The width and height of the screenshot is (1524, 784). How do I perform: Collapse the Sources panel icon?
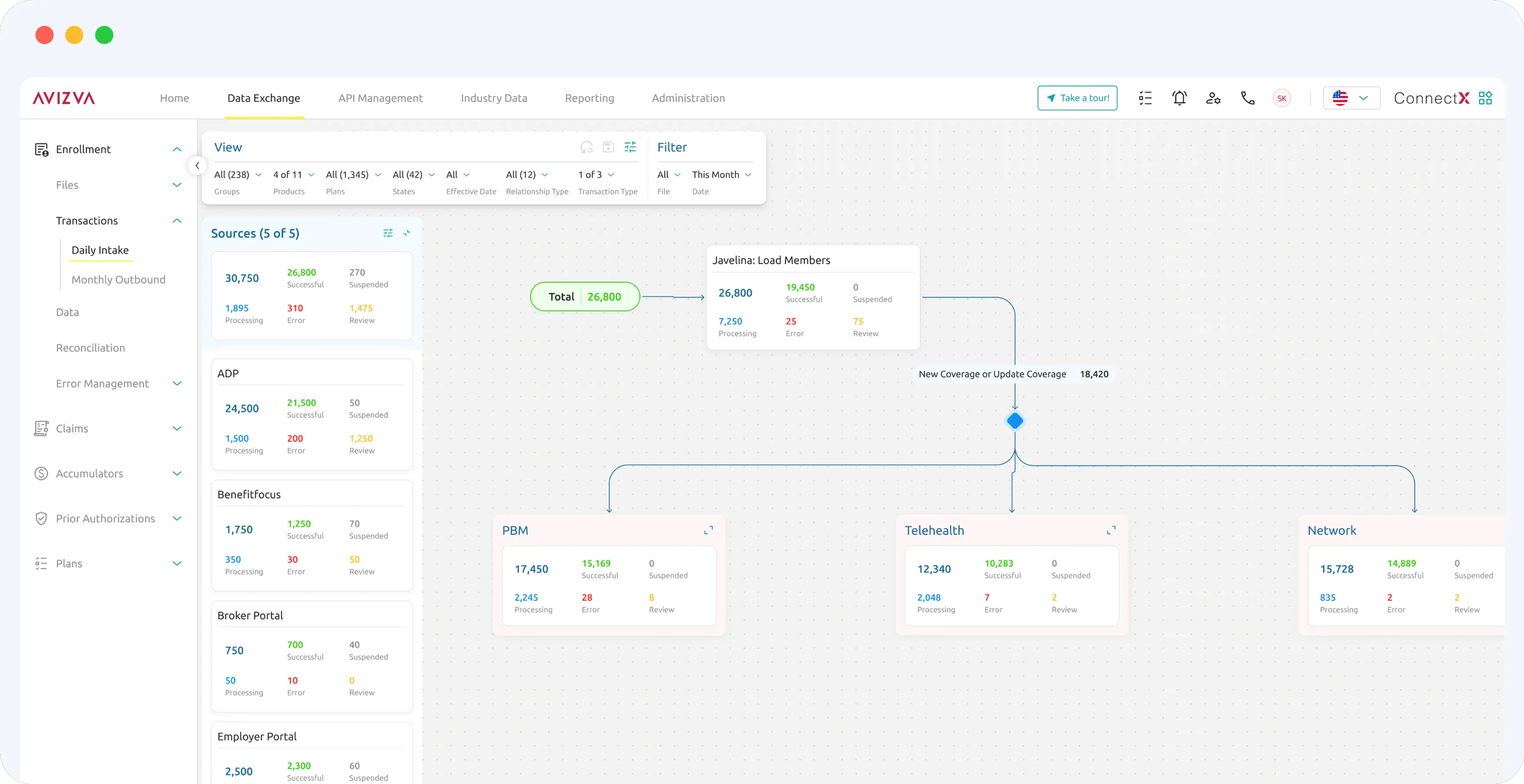point(407,234)
